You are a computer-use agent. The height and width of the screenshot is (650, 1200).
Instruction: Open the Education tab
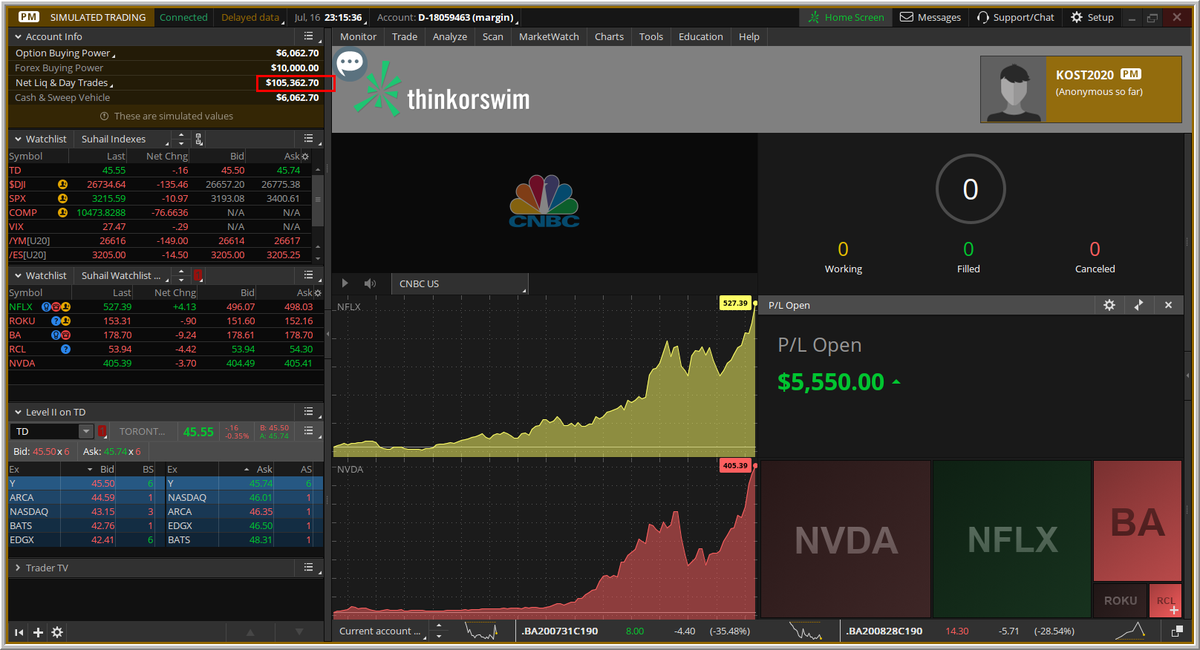(x=701, y=37)
